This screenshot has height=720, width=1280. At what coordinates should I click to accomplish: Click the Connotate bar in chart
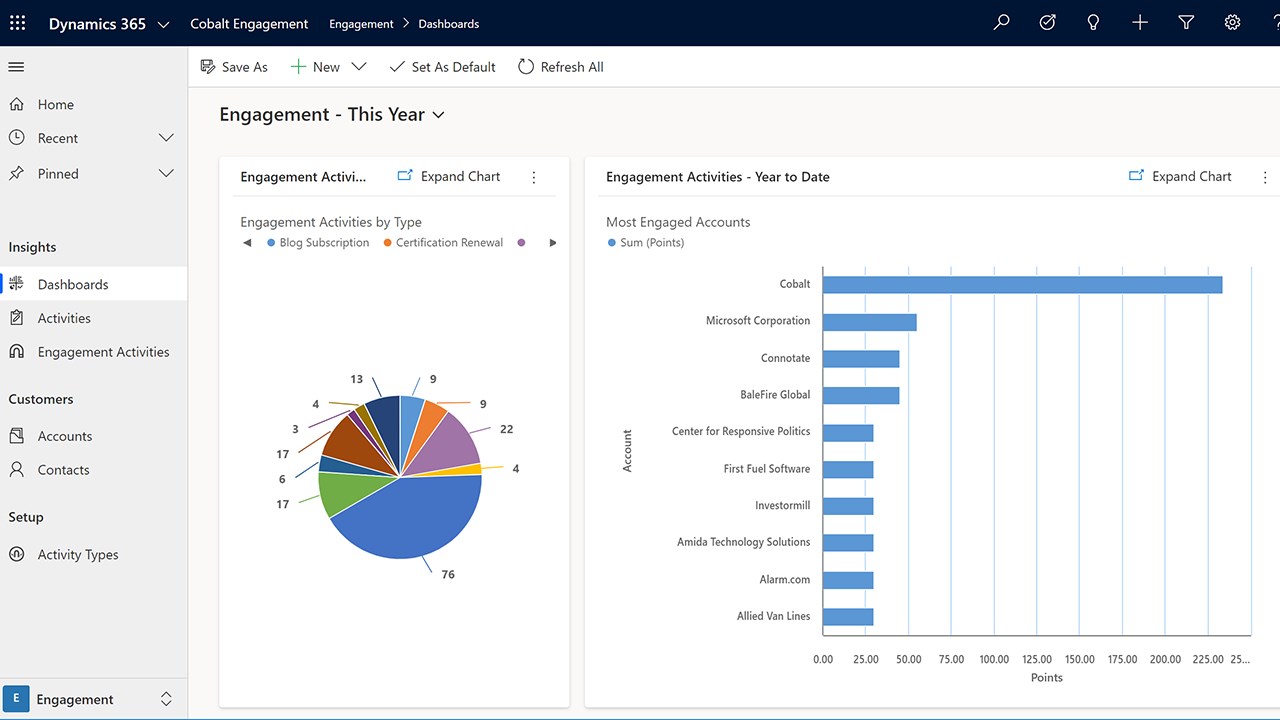861,359
